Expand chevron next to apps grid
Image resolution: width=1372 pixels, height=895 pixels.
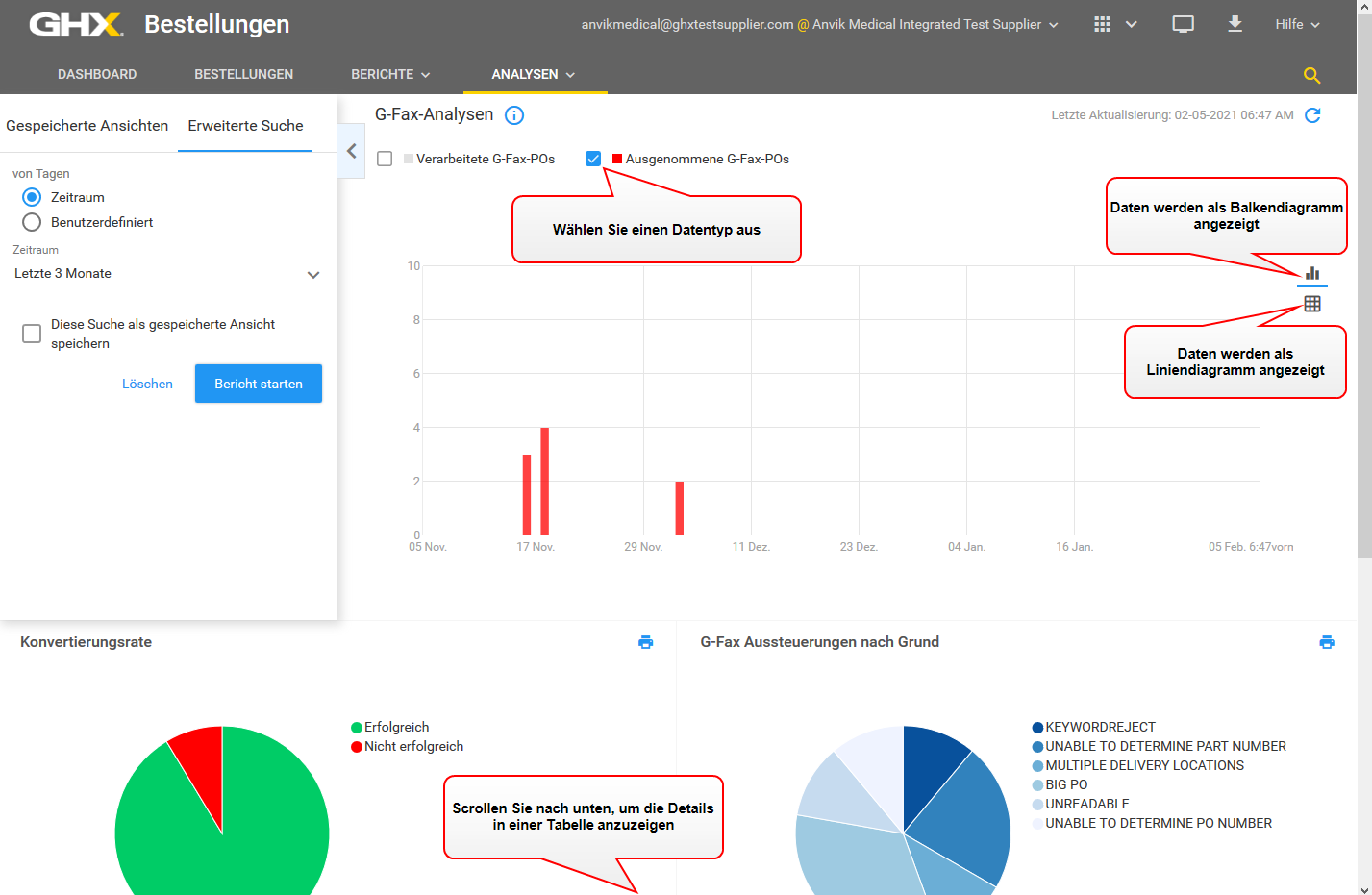click(x=1132, y=25)
